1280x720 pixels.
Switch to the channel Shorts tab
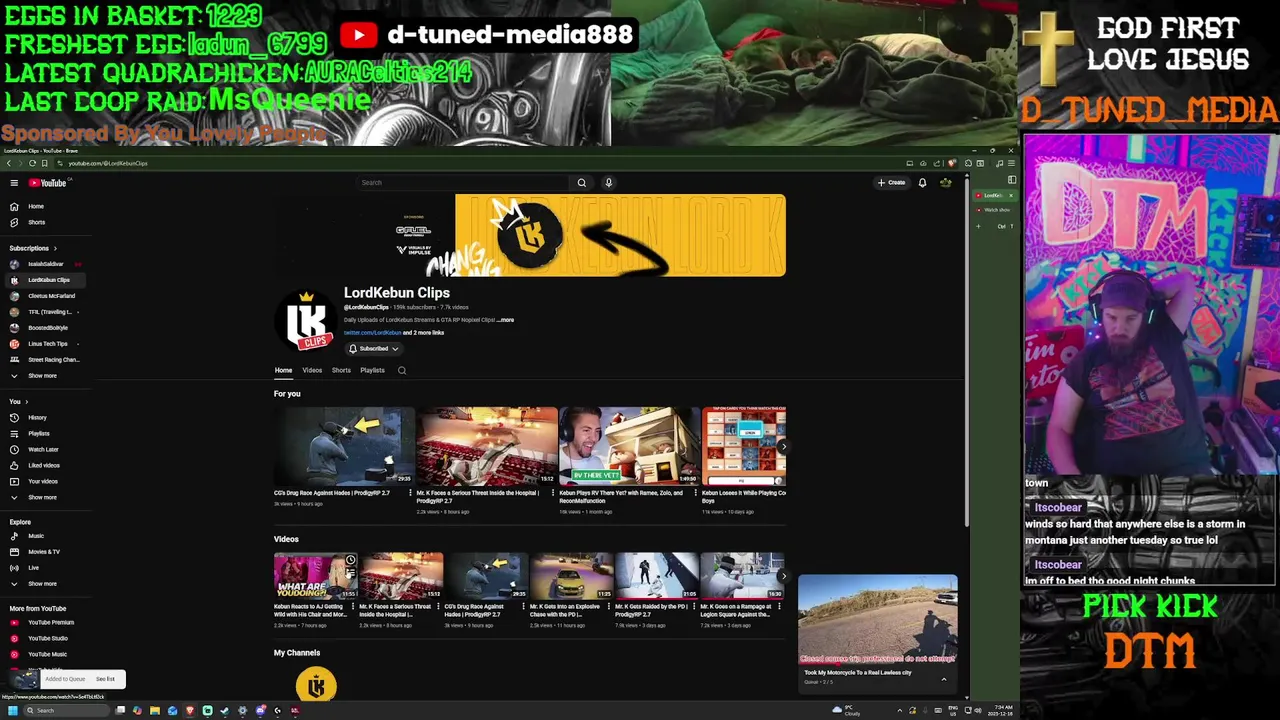341,370
